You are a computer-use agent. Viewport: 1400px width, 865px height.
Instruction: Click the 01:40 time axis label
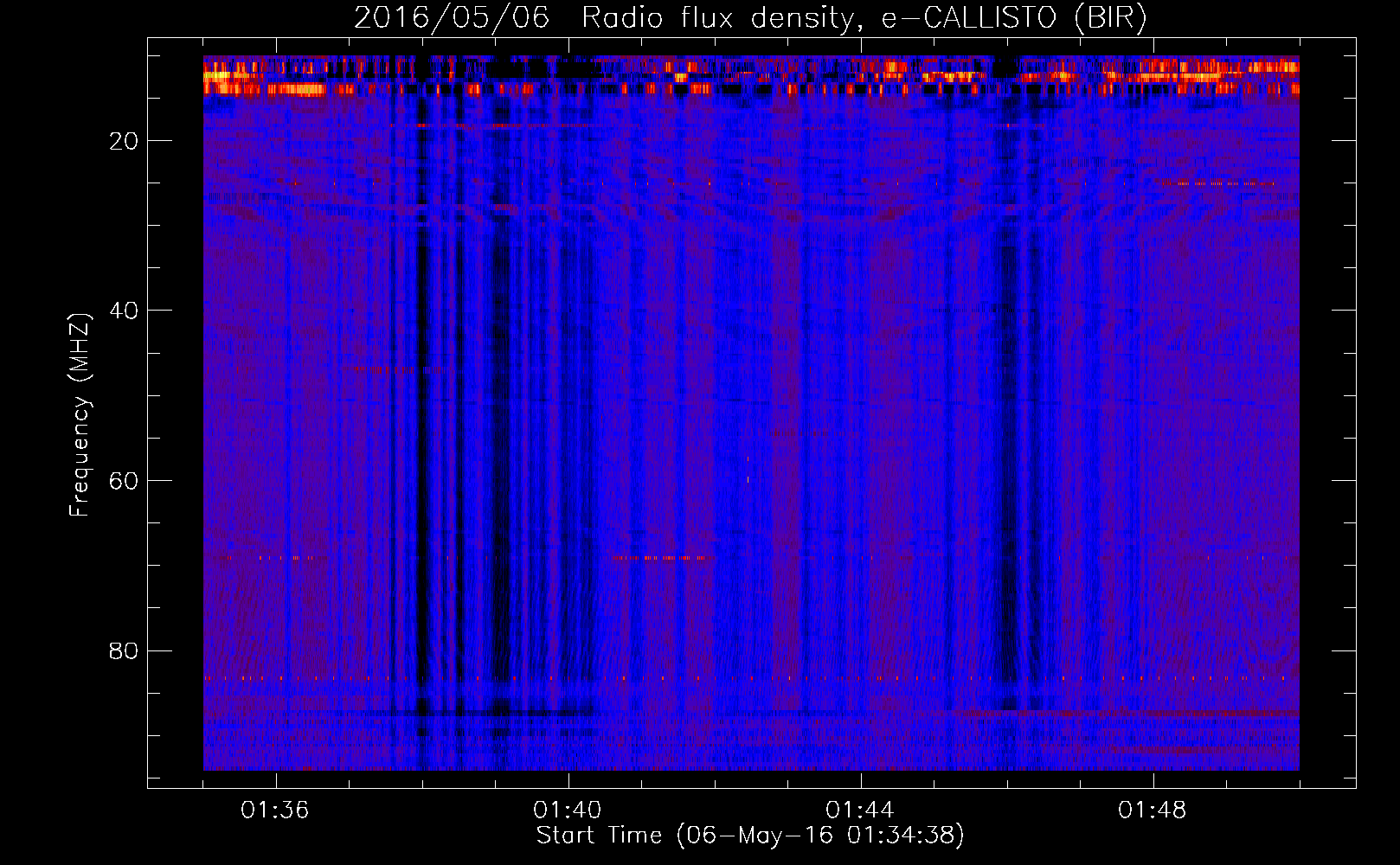tap(568, 811)
